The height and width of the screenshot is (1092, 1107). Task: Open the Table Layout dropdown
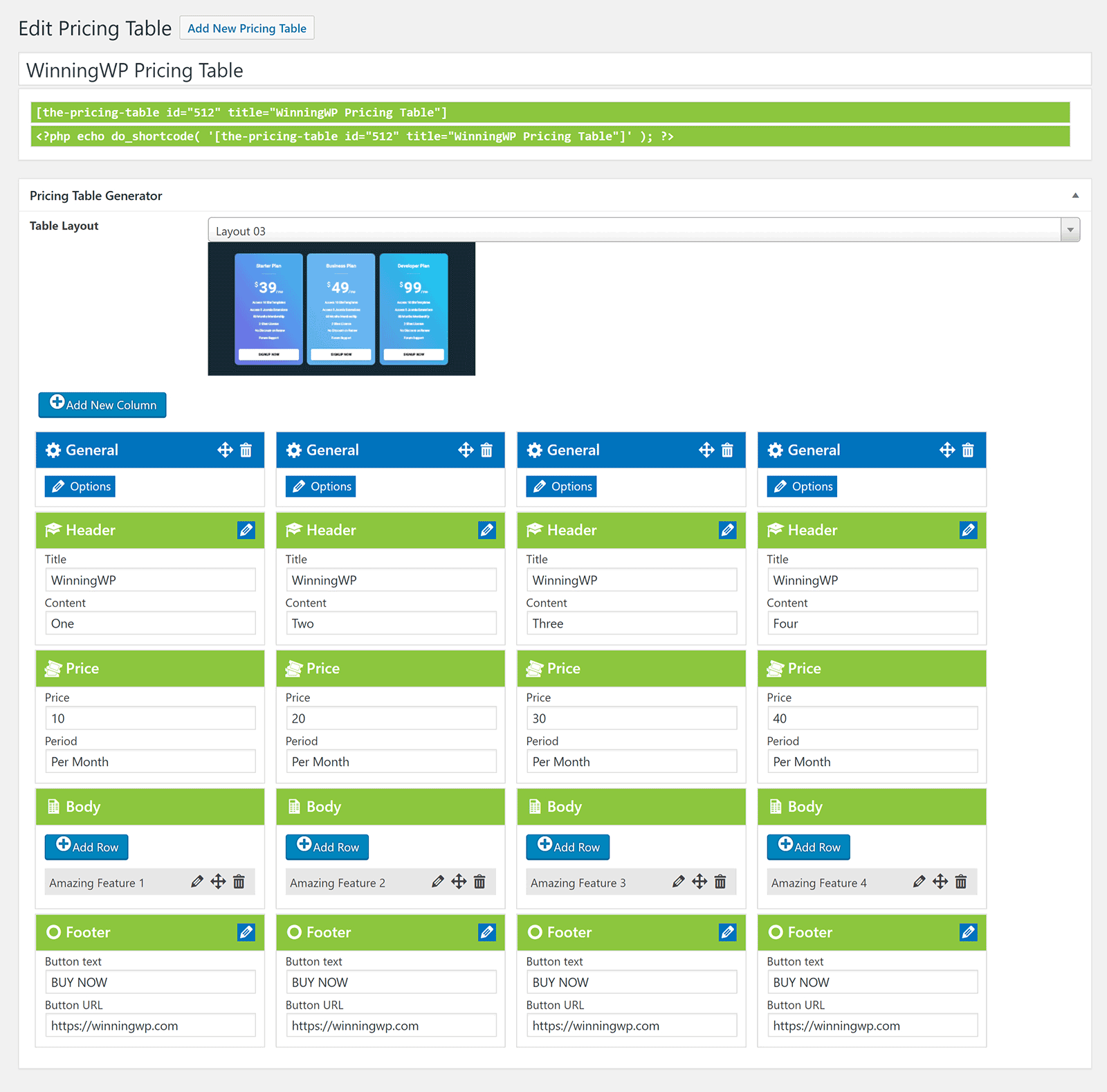644,230
